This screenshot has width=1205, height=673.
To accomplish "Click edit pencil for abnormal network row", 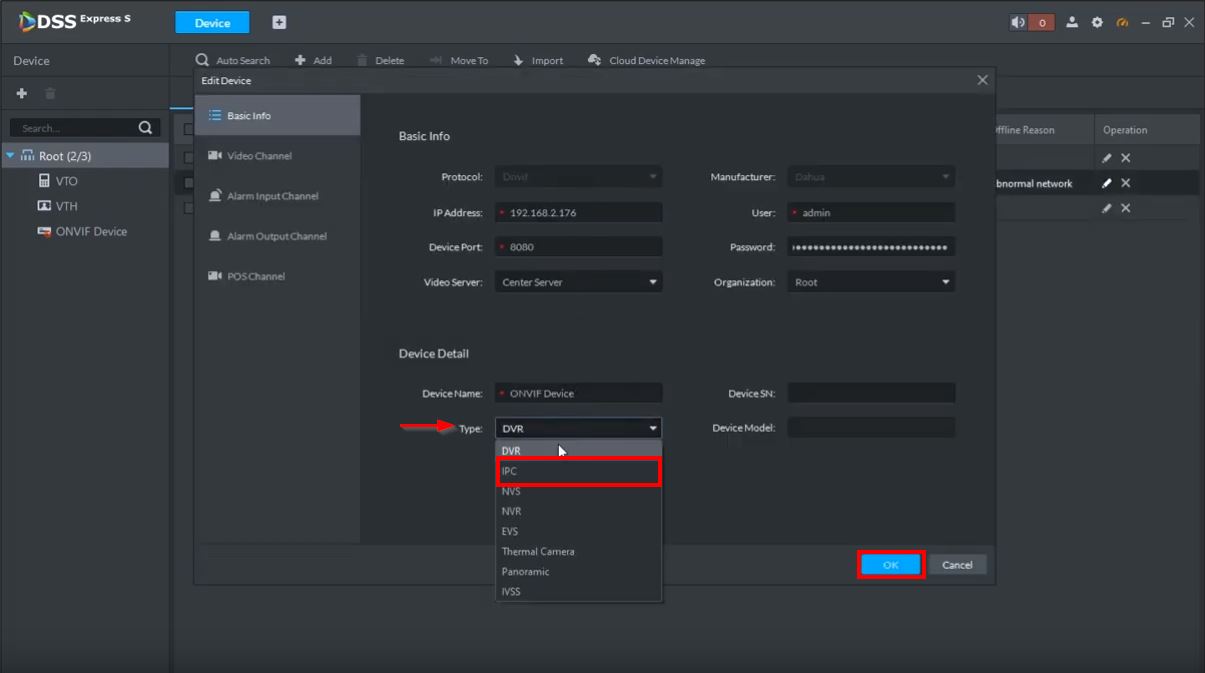I will pos(1106,183).
